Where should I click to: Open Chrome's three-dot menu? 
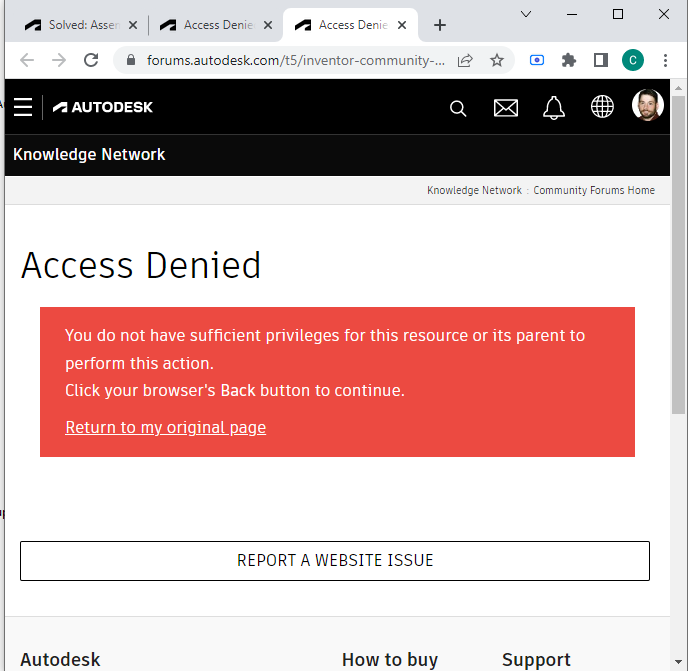(x=665, y=60)
